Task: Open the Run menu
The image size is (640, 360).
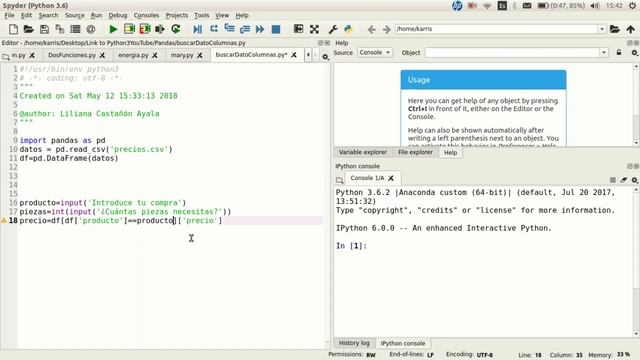Action: point(96,15)
